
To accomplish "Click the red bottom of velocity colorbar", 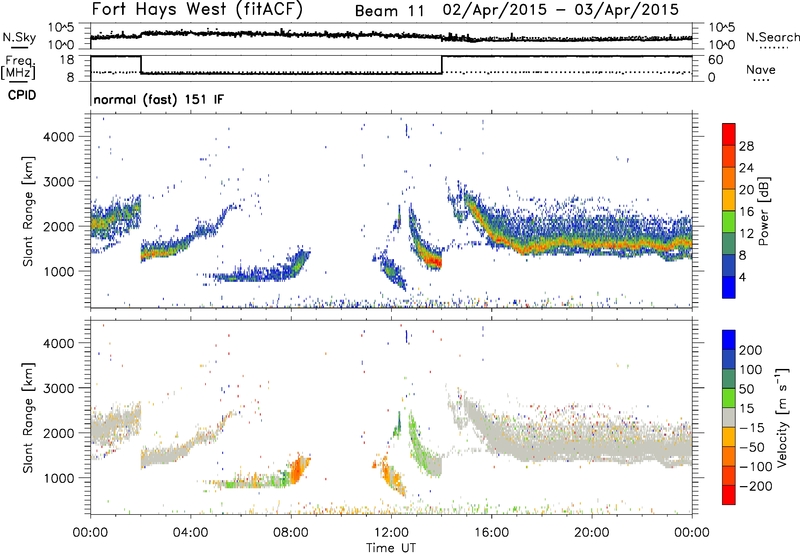I will 729,495.
